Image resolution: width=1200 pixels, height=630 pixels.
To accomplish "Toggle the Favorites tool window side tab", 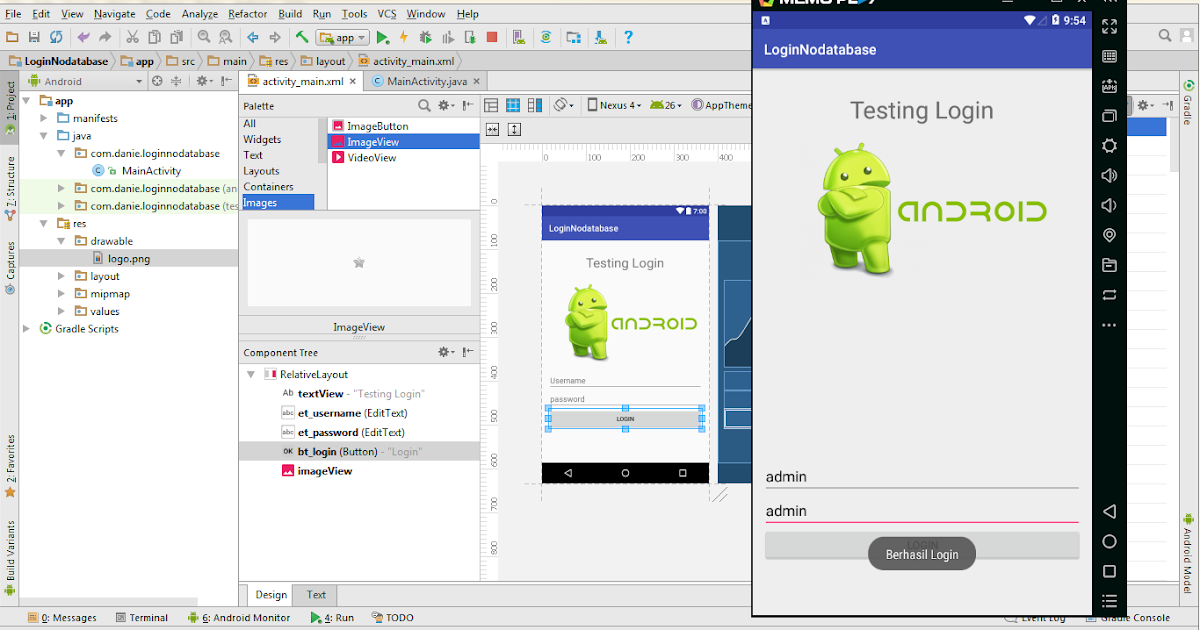I will tap(10, 465).
